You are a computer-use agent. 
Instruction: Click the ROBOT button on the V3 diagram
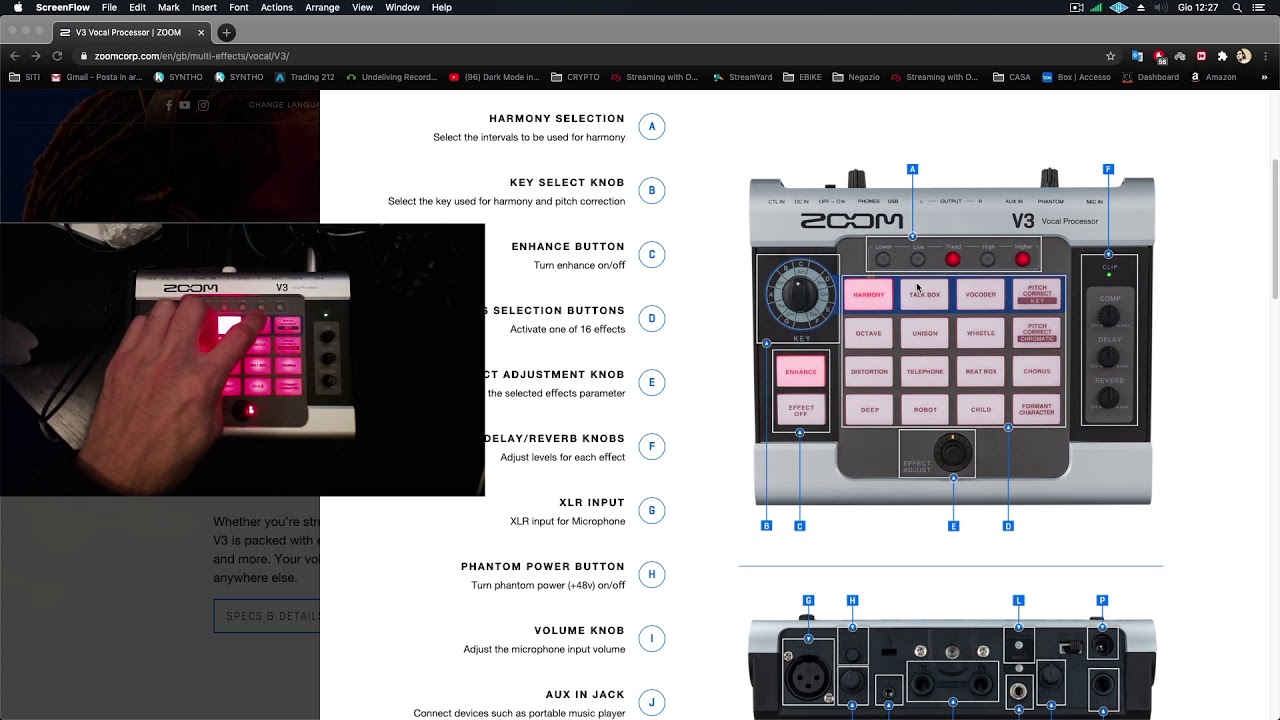click(925, 409)
